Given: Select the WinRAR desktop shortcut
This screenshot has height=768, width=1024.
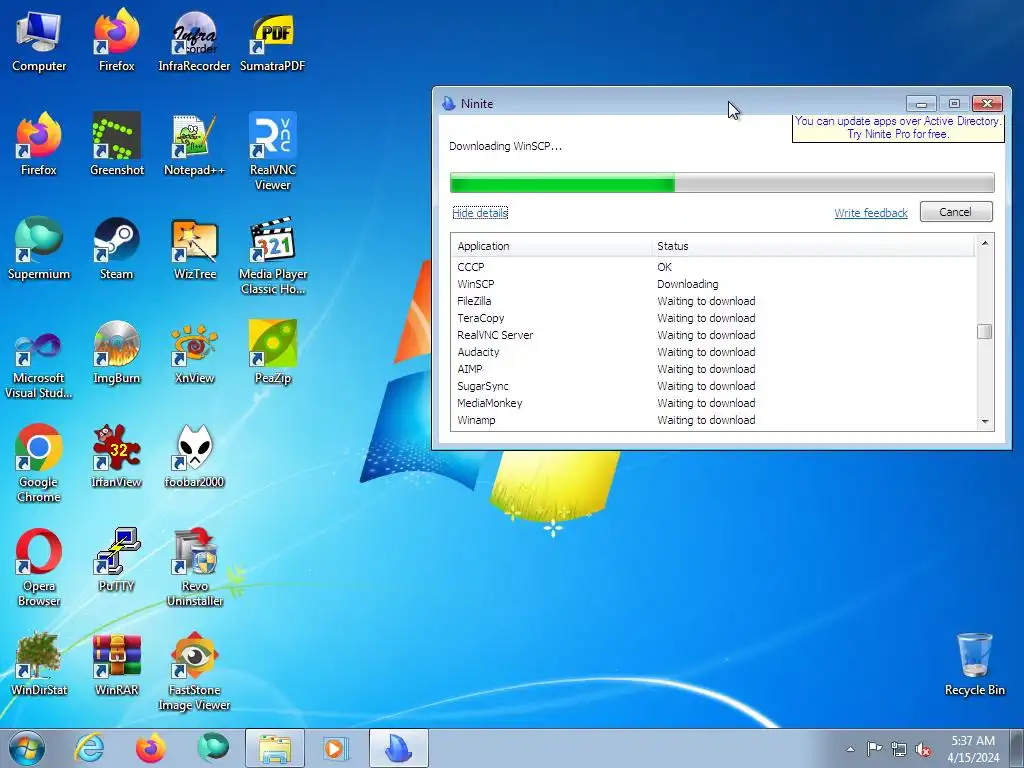Looking at the screenshot, I should click(116, 665).
